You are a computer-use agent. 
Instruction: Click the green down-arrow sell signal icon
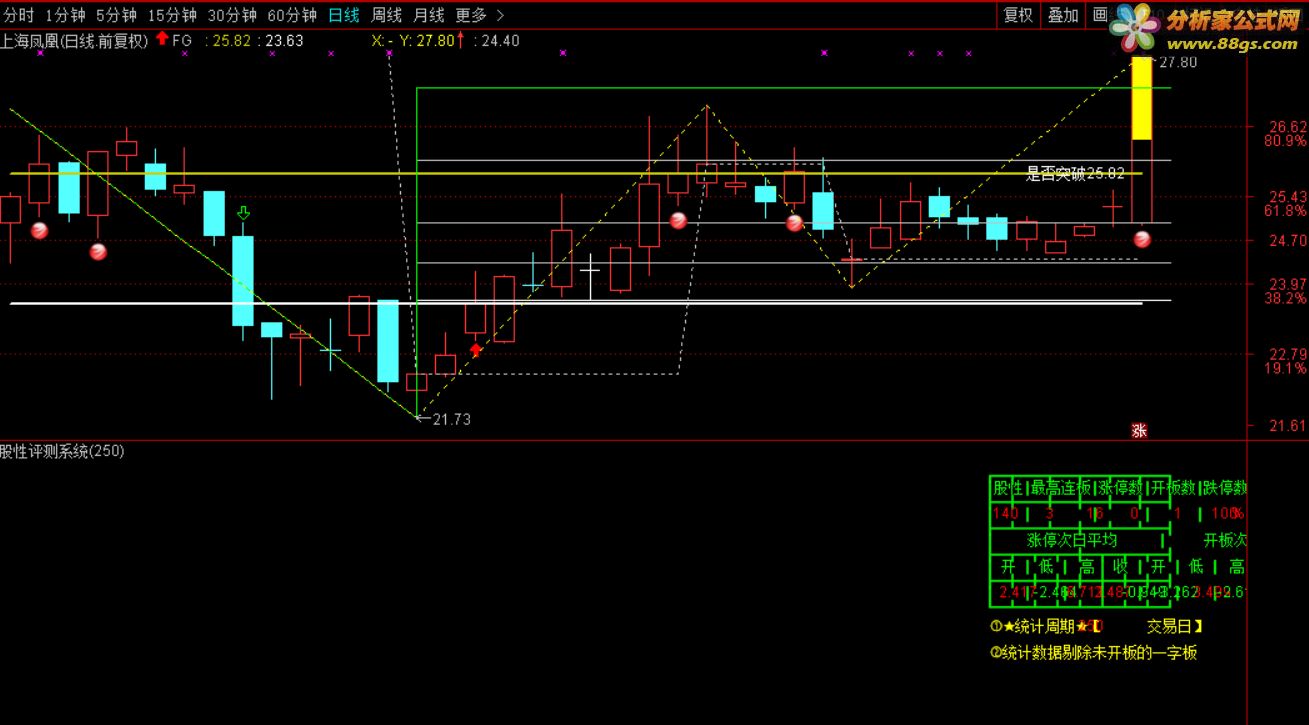(x=243, y=213)
